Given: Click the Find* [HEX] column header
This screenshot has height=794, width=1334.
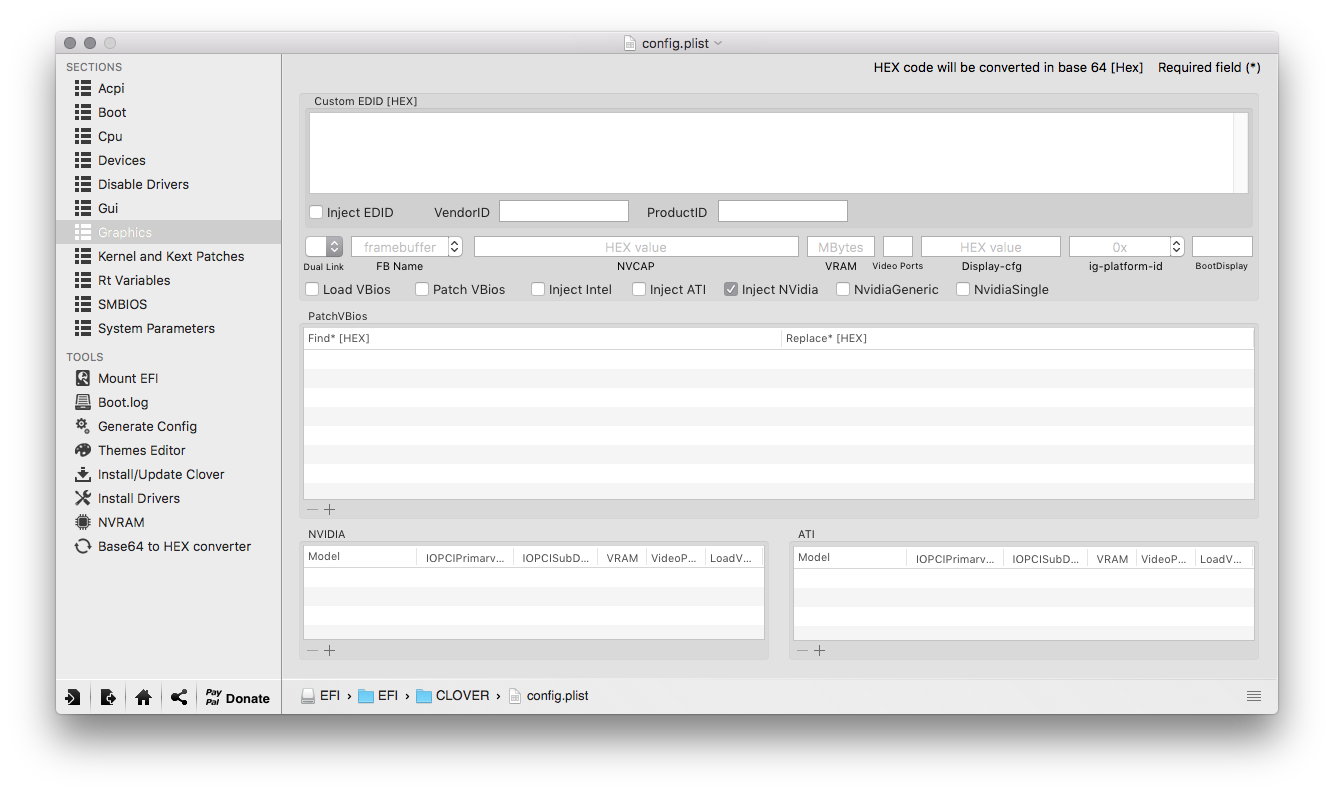Looking at the screenshot, I should 542,338.
